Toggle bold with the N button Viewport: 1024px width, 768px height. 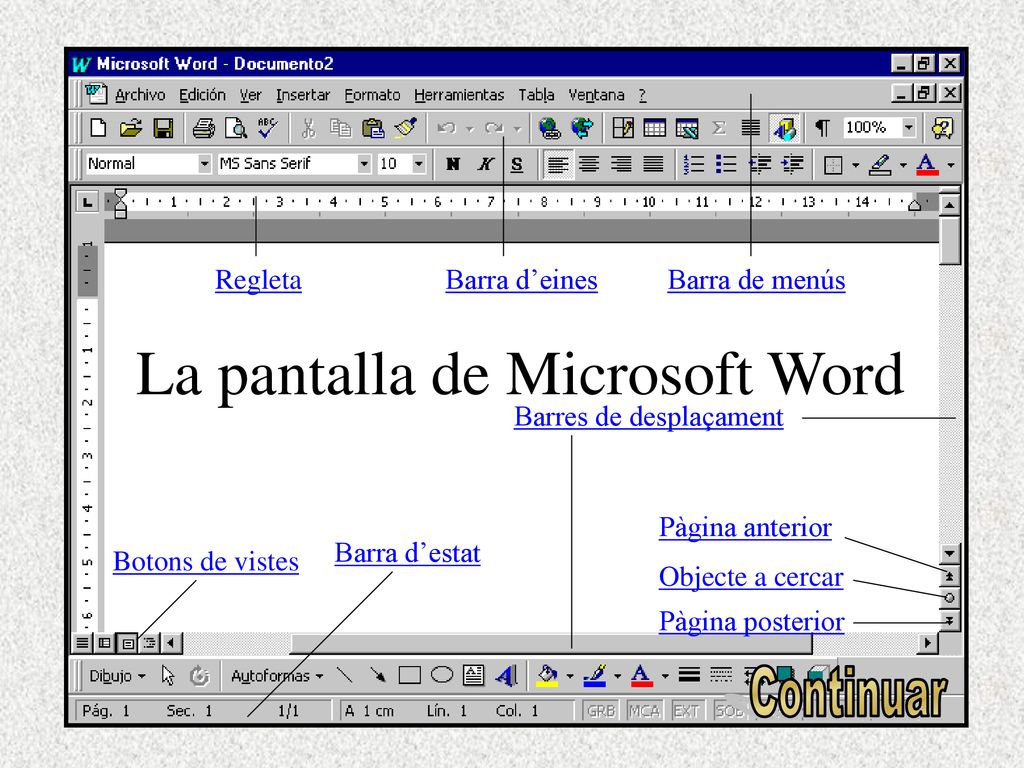[453, 164]
